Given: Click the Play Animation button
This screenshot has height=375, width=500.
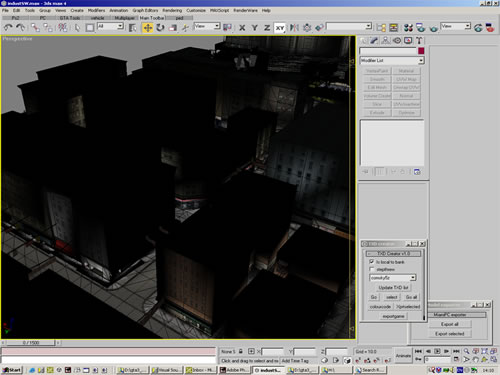Looking at the screenshot, I should tap(438, 351).
